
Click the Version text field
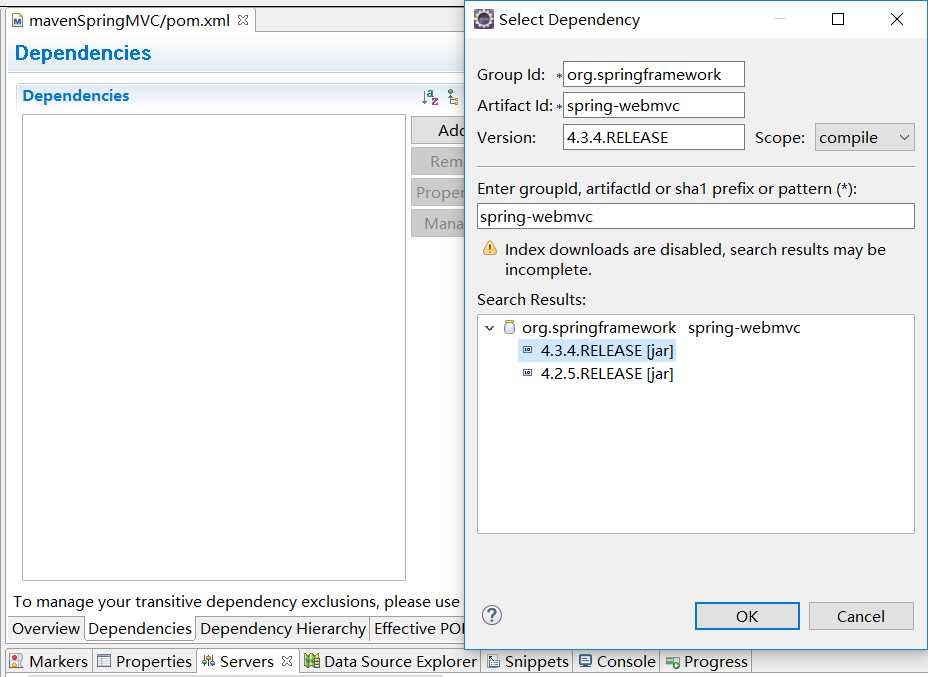coord(653,137)
